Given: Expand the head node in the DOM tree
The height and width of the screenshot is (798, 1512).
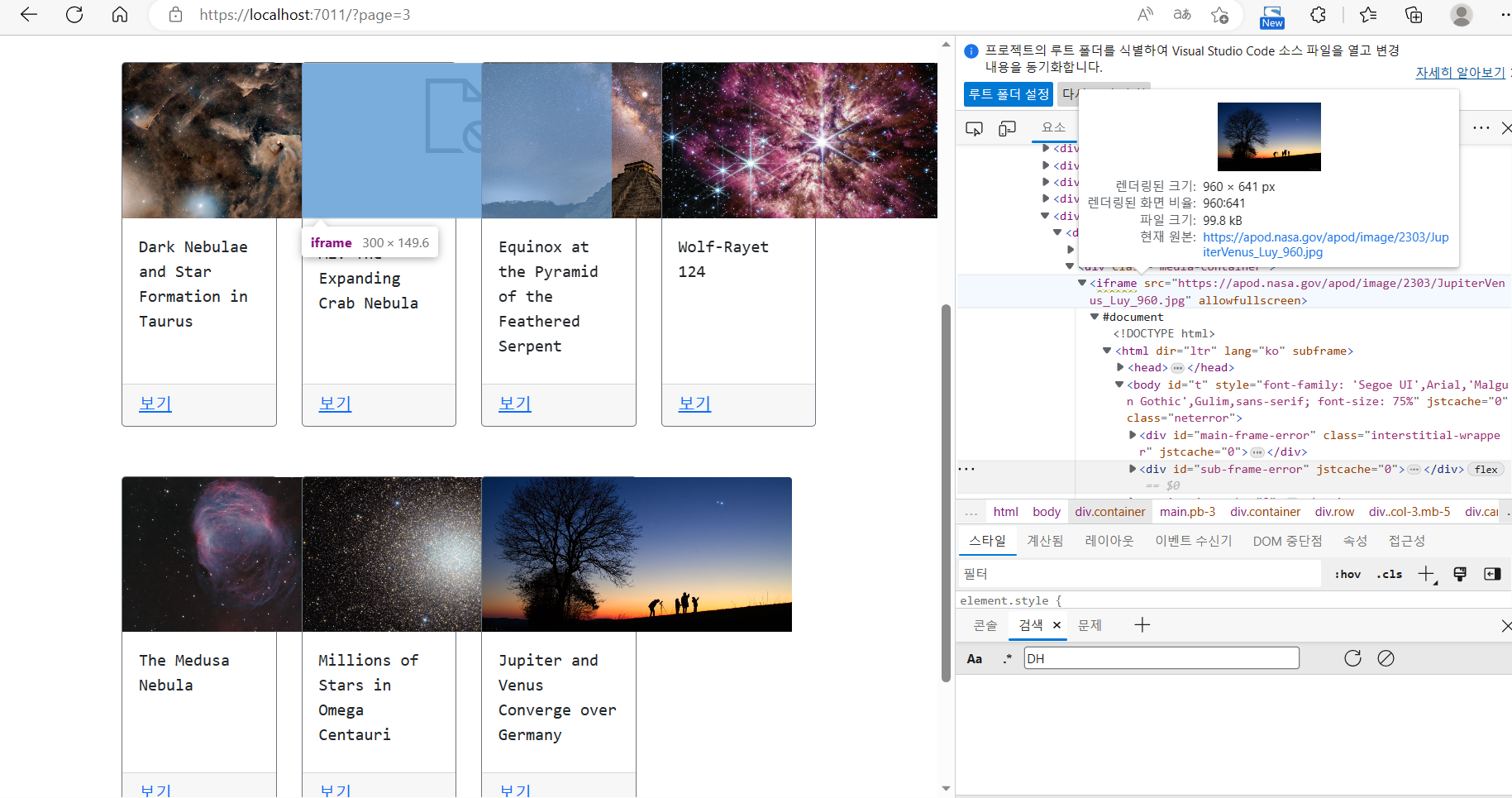Looking at the screenshot, I should (x=1120, y=367).
